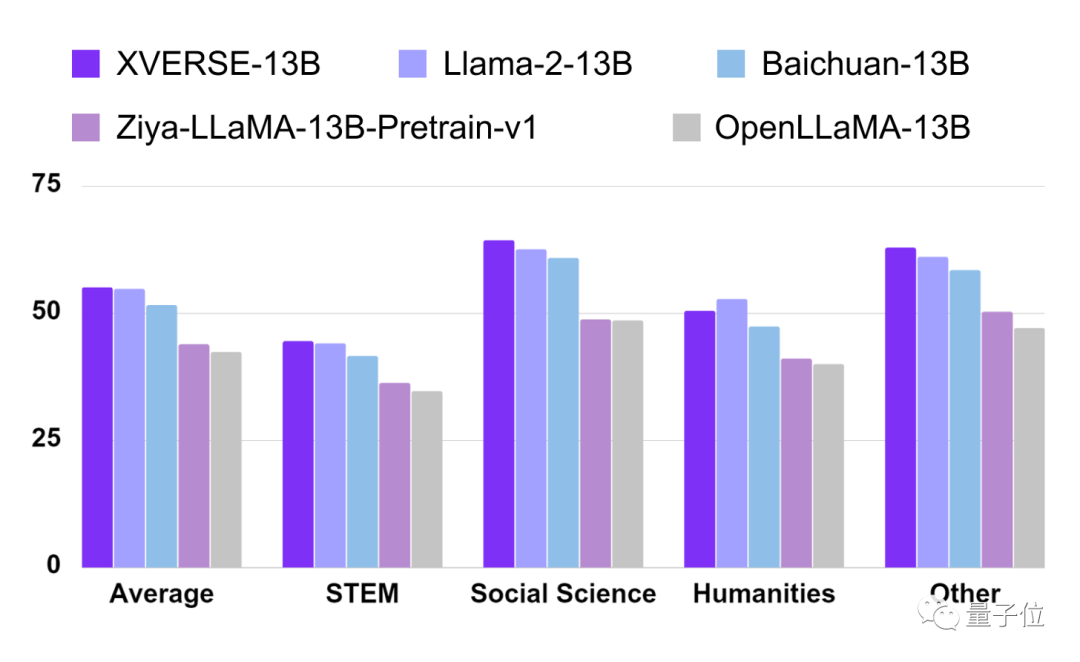Click the Average category axis label

tap(162, 593)
